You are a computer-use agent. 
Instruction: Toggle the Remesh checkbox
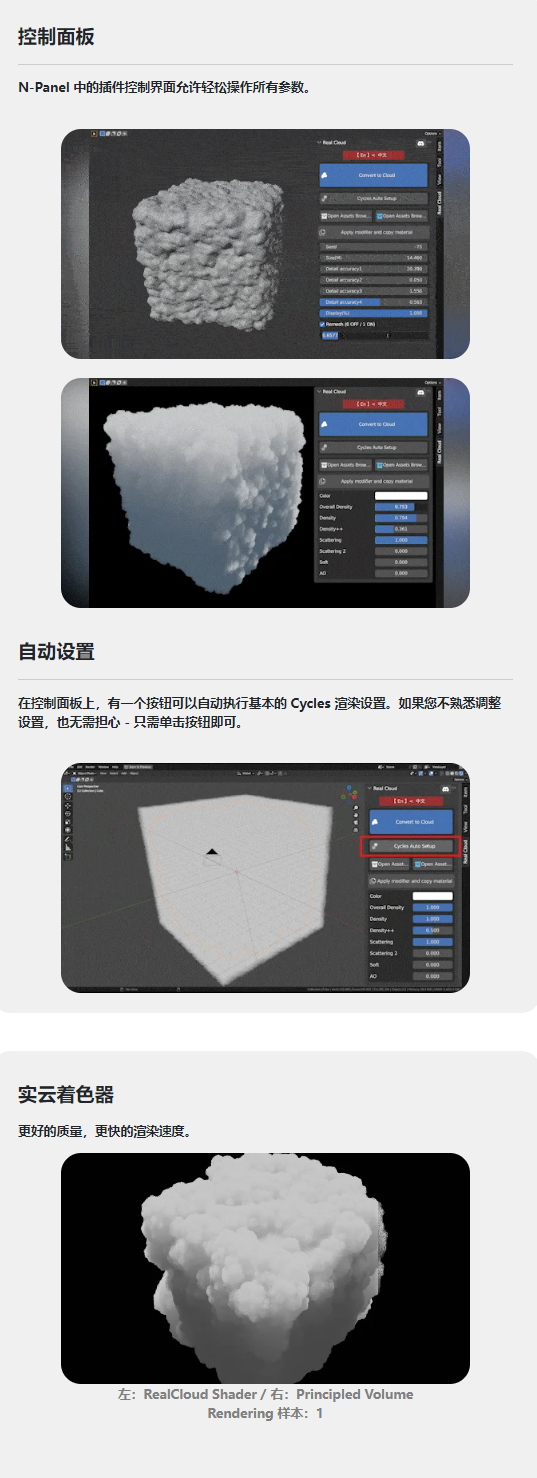tap(322, 324)
